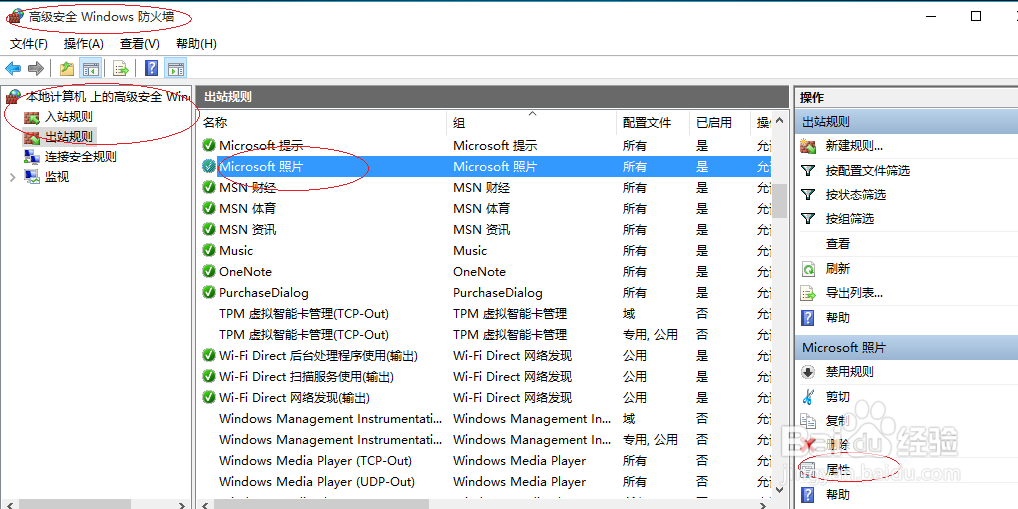
Task: Expand the 监视 tree node arrow
Action: 12,177
